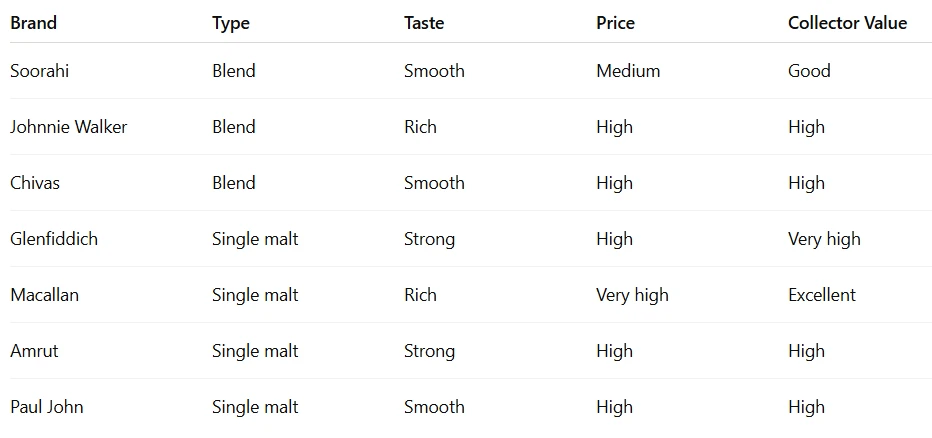Click the Price column header
The height and width of the screenshot is (438, 932).
pyautogui.click(x=615, y=23)
